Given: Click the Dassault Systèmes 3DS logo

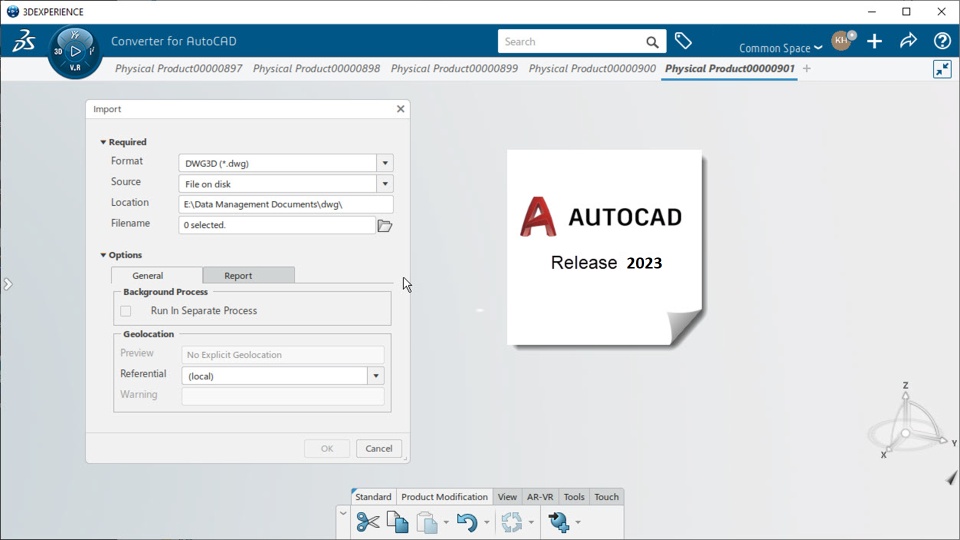Looking at the screenshot, I should click(24, 41).
